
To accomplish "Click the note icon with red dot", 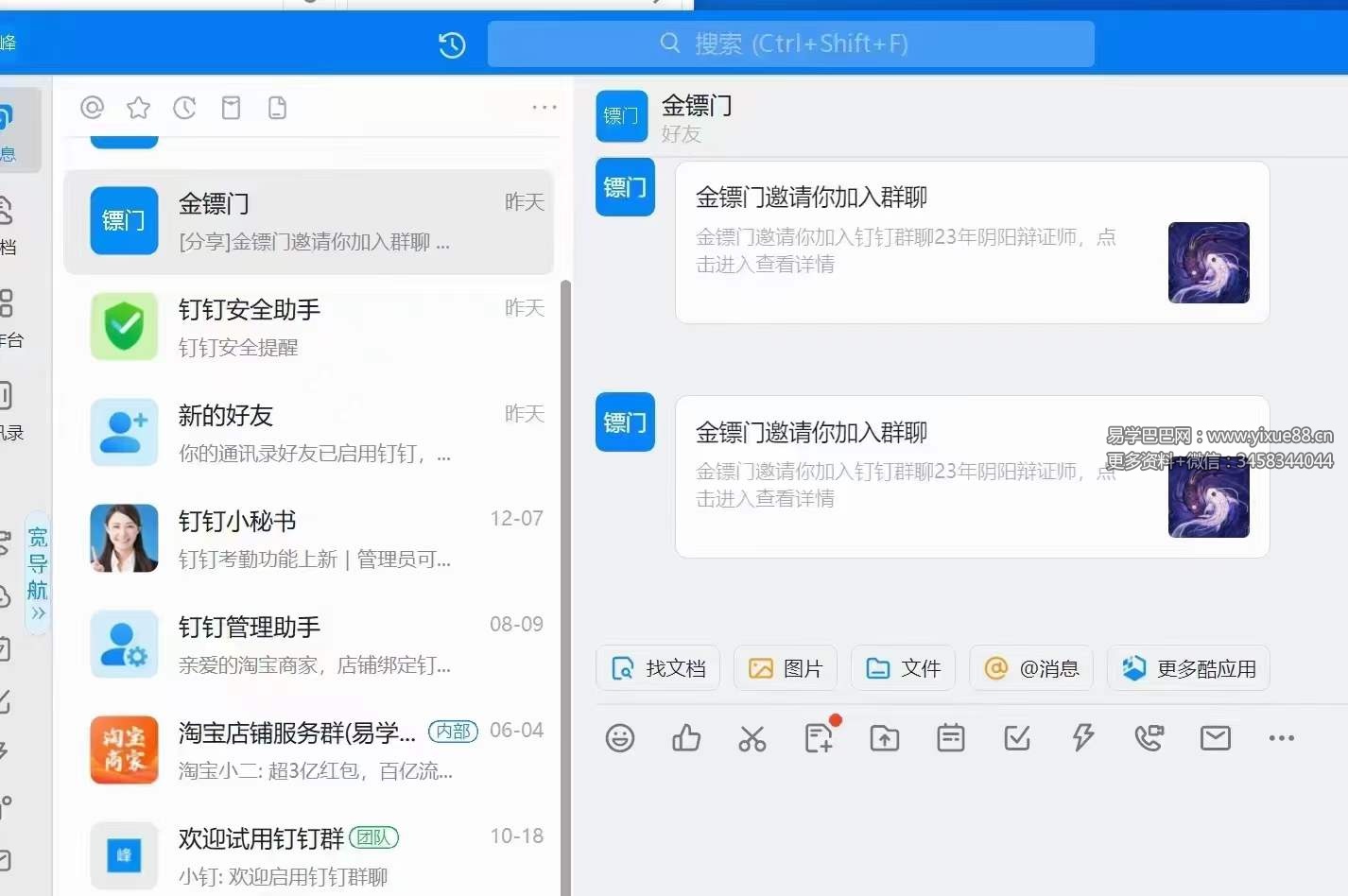I will click(820, 736).
